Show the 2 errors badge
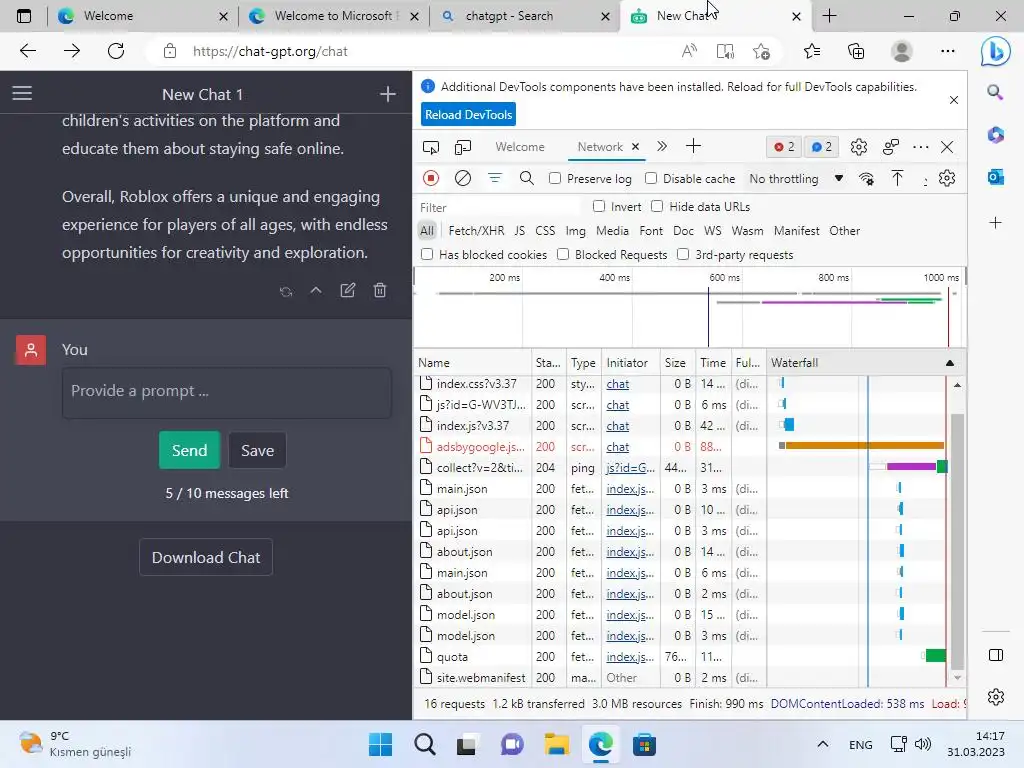 click(x=784, y=147)
